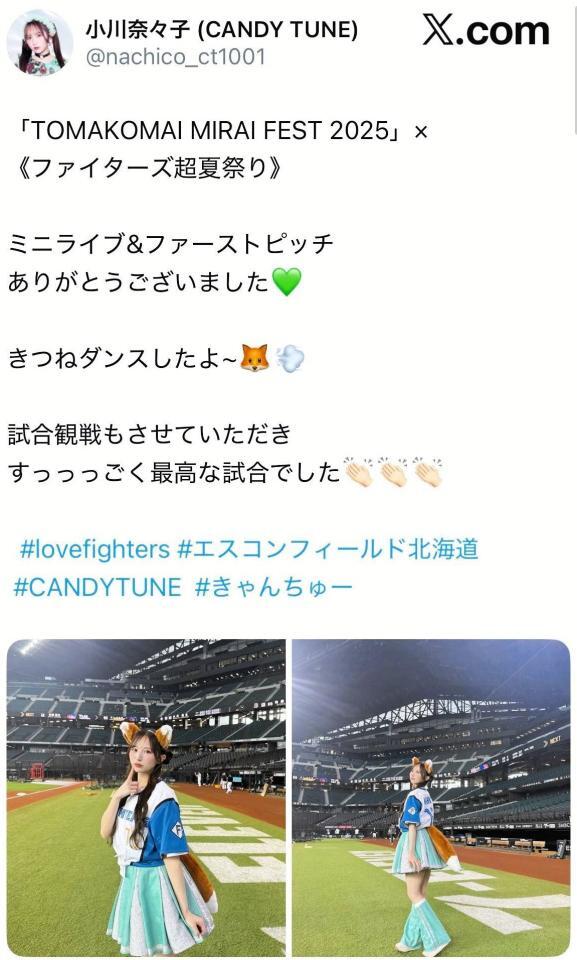Open the #lovefighters hashtag
The width and height of the screenshot is (577, 960).
pos(94,549)
